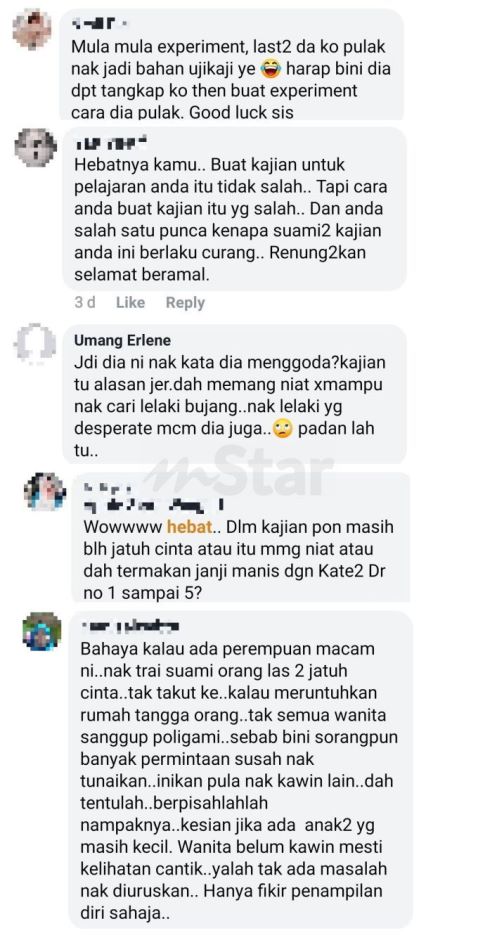Open avatar beside "Wowwww hebat" comment
Viewport: 478px width, 940px height.
(x=45, y=492)
